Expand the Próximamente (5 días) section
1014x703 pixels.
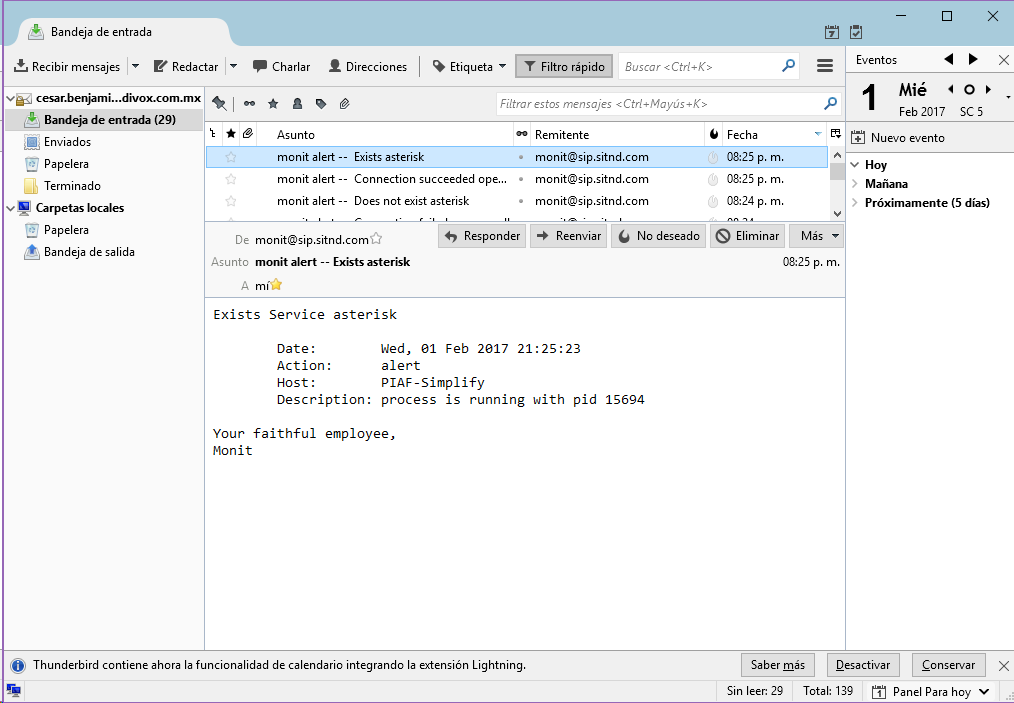coord(855,202)
